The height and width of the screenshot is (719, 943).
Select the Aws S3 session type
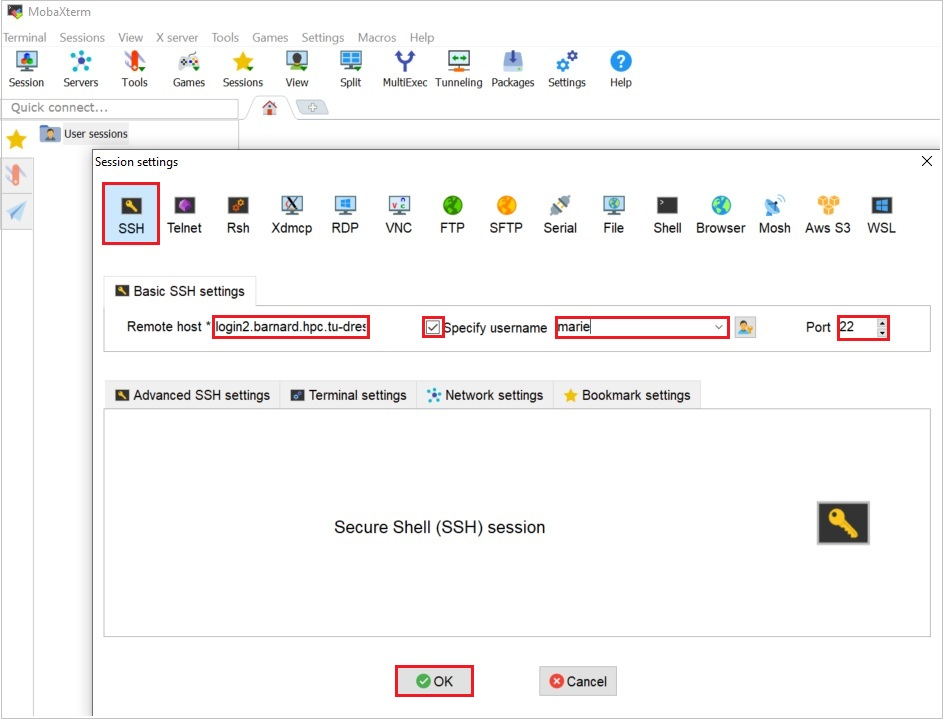[x=828, y=214]
